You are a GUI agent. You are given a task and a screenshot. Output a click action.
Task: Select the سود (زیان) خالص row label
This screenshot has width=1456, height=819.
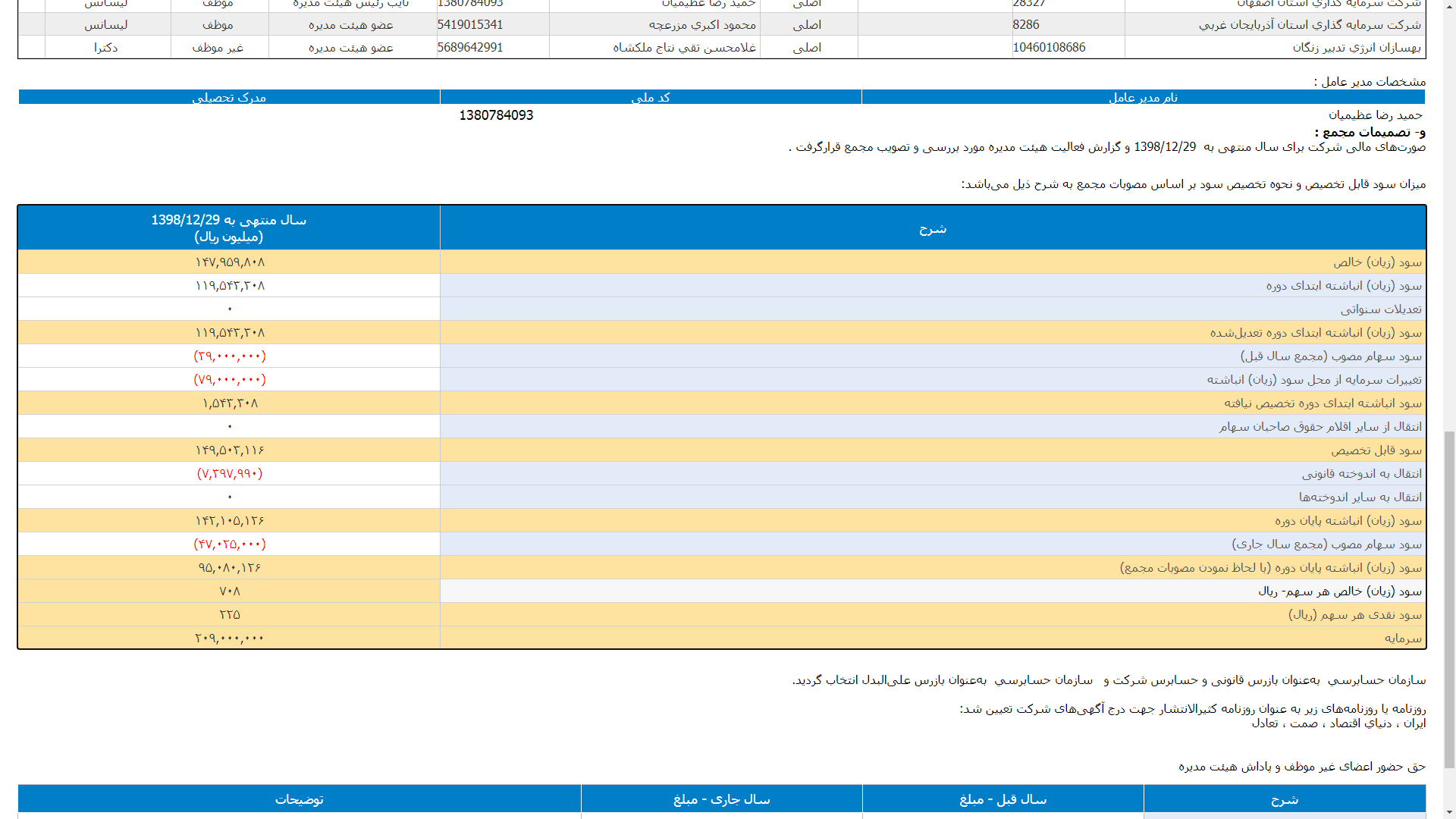pyautogui.click(x=1377, y=262)
